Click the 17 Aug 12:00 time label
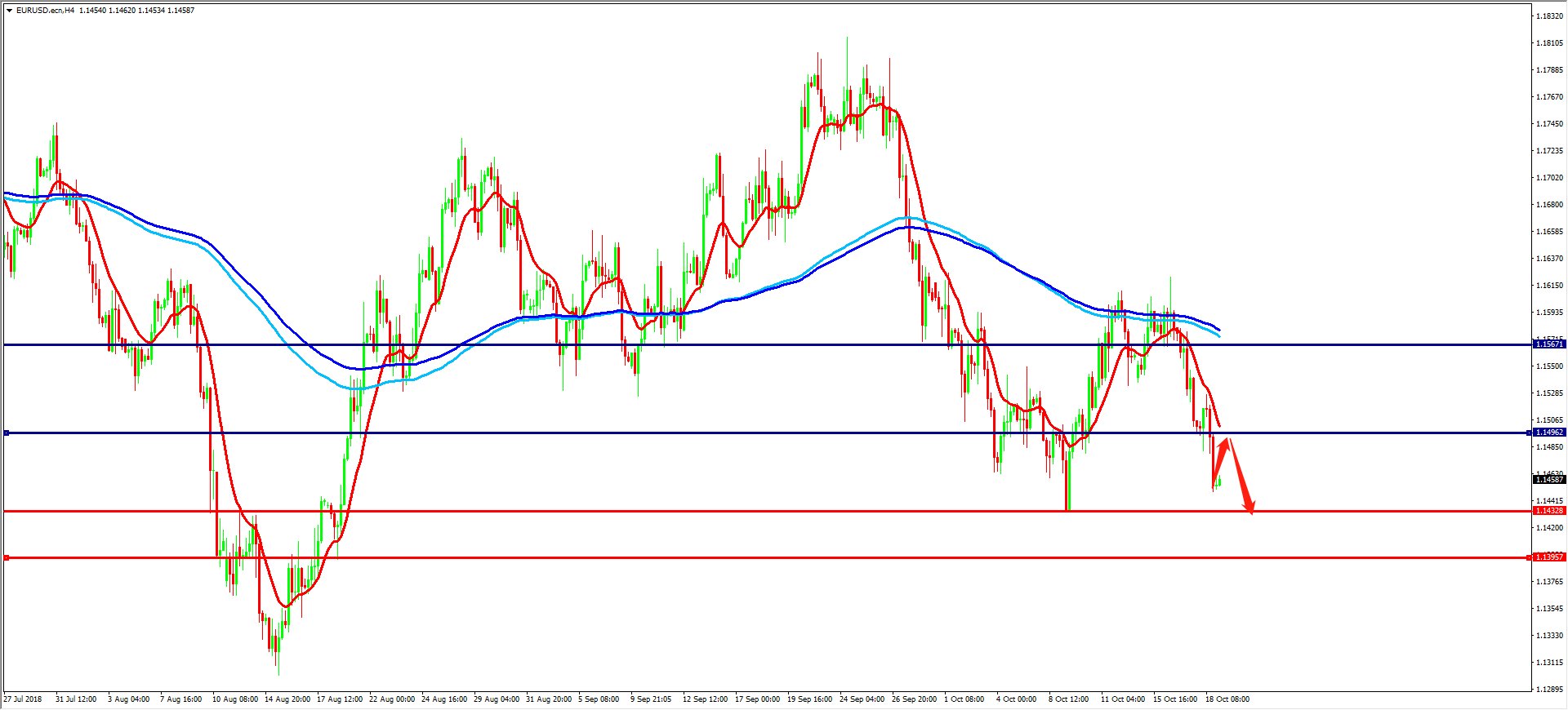Screen dimensions: 1568x710 tap(340, 699)
